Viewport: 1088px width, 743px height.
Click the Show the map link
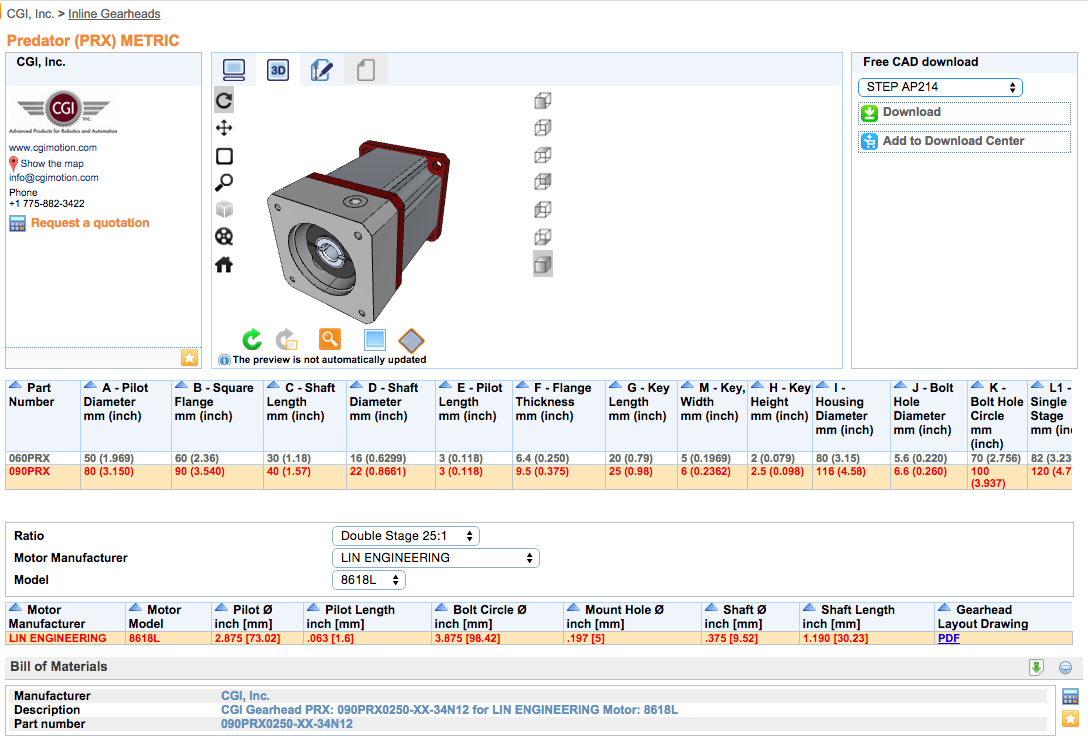click(52, 164)
